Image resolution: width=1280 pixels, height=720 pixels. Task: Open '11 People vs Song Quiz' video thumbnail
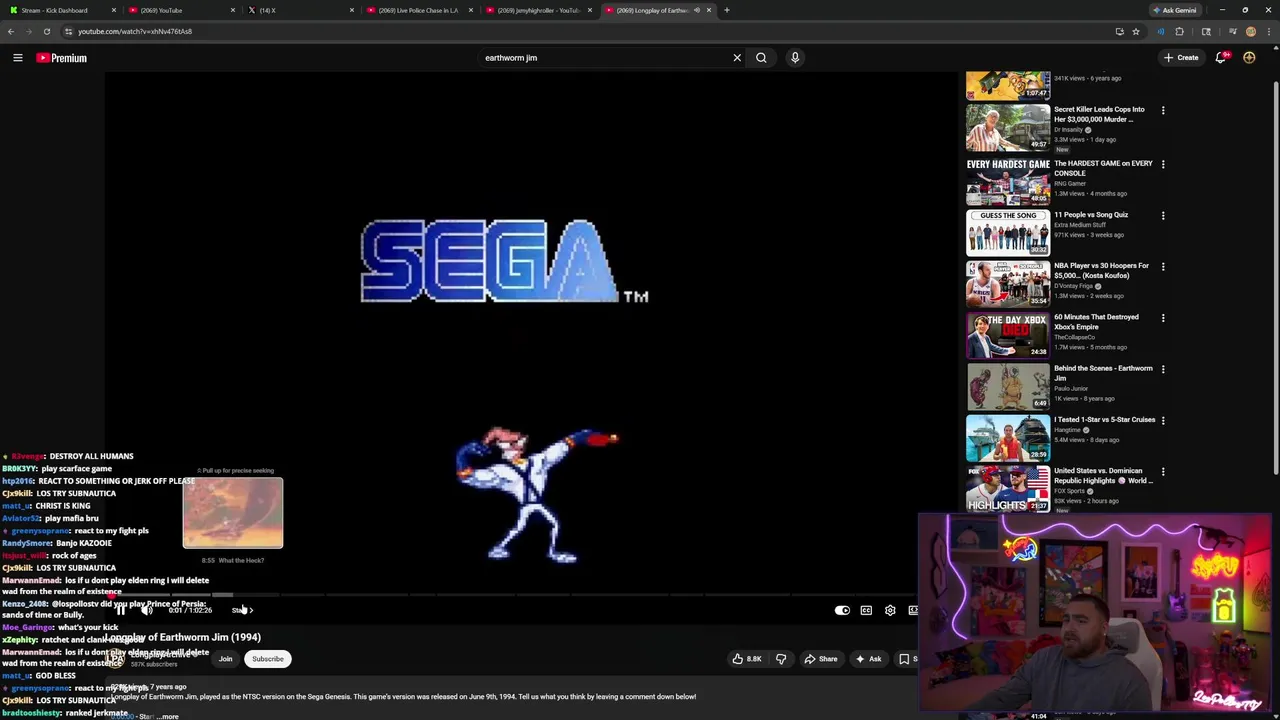click(1008, 231)
